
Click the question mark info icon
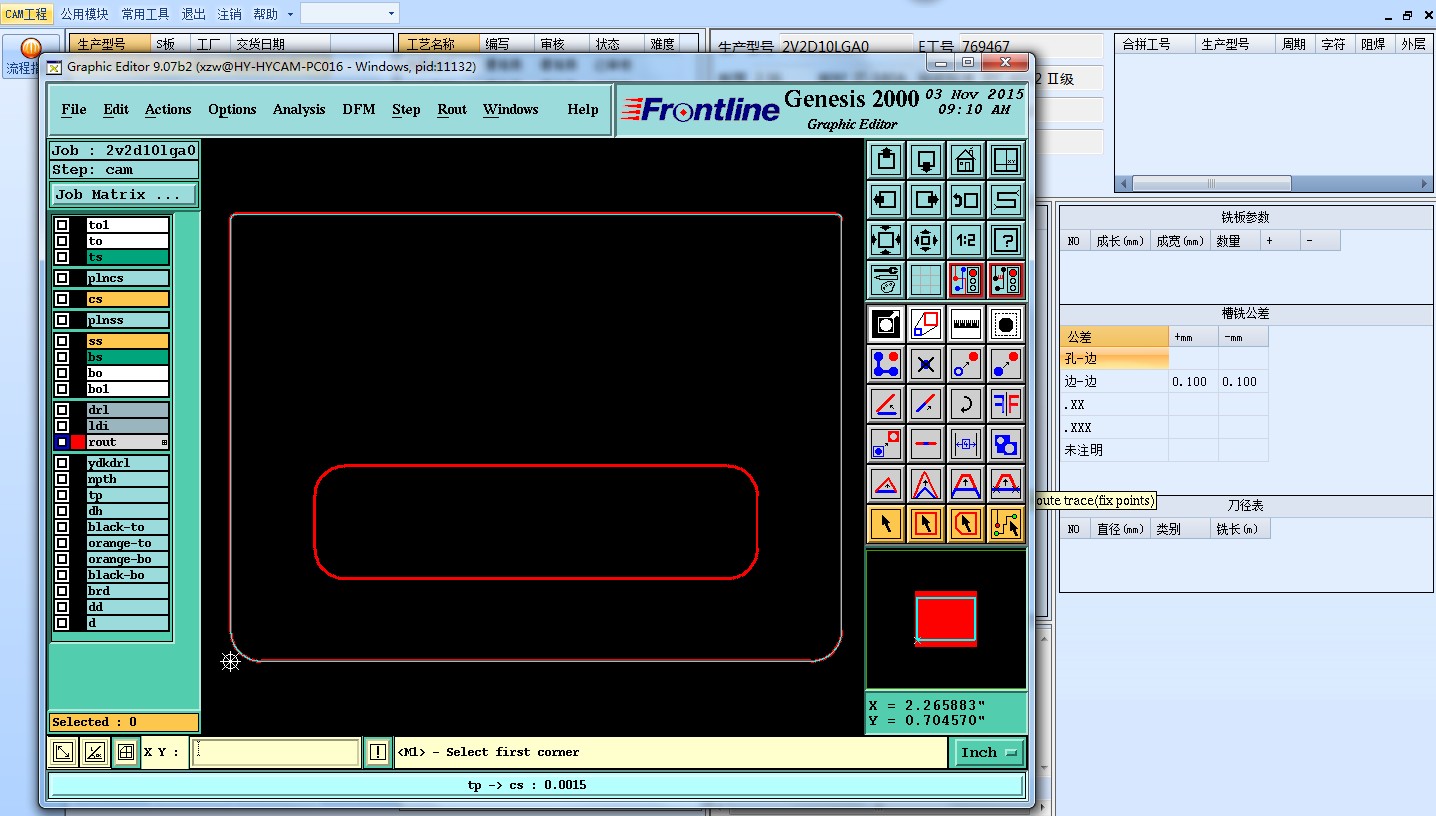tap(1005, 240)
